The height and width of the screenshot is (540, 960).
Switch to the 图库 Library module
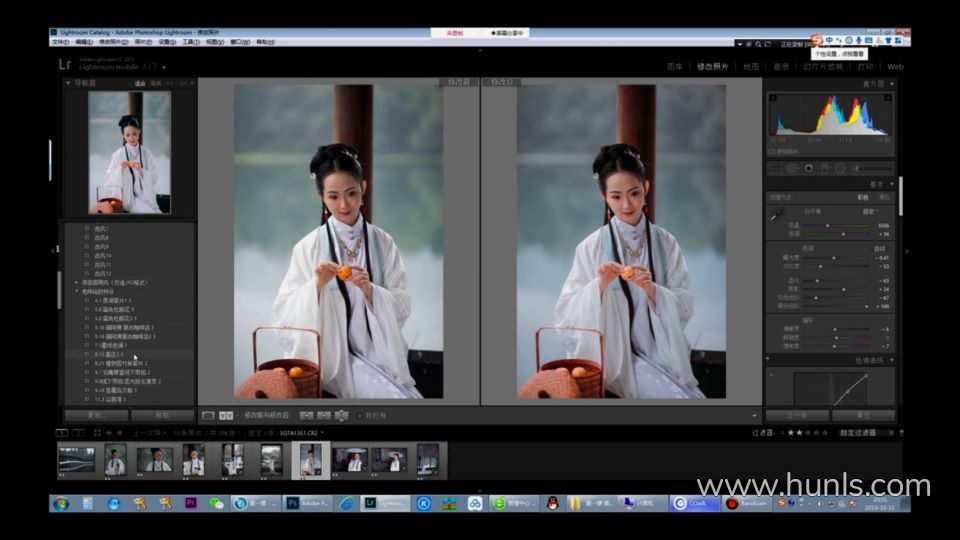[x=674, y=67]
